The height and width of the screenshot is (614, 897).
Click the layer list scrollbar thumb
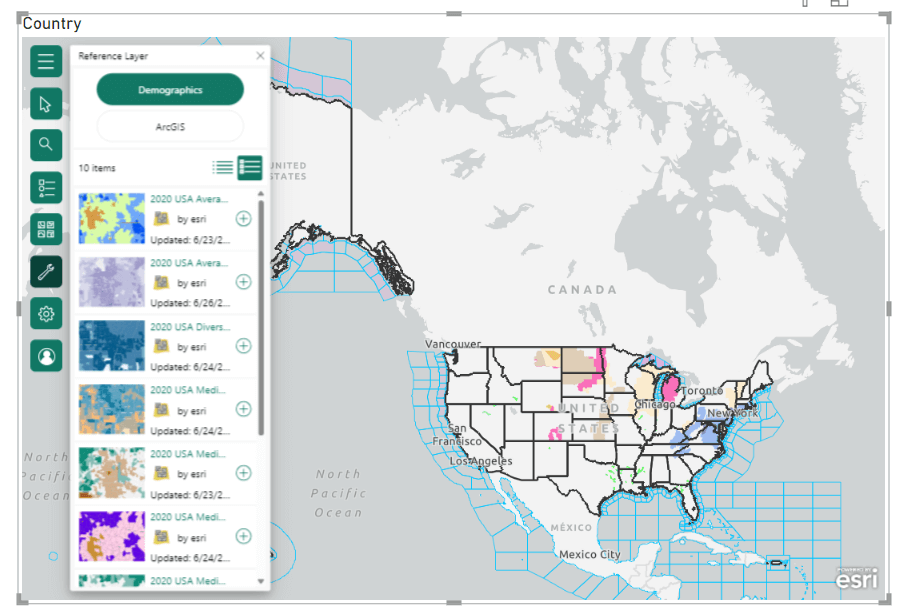coord(261,318)
